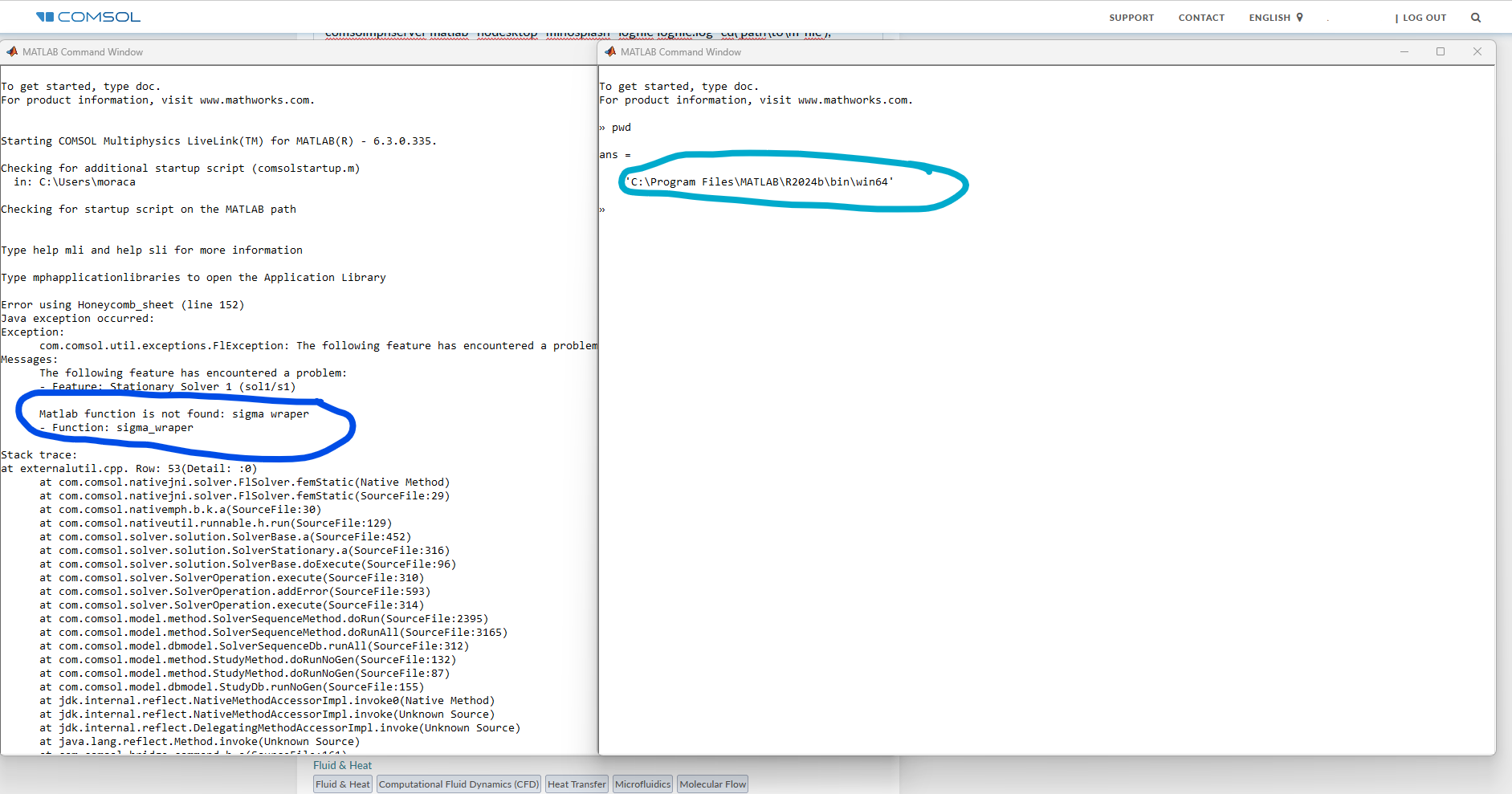The image size is (1512, 794).
Task: Open the site search magnifier icon
Action: [1476, 18]
